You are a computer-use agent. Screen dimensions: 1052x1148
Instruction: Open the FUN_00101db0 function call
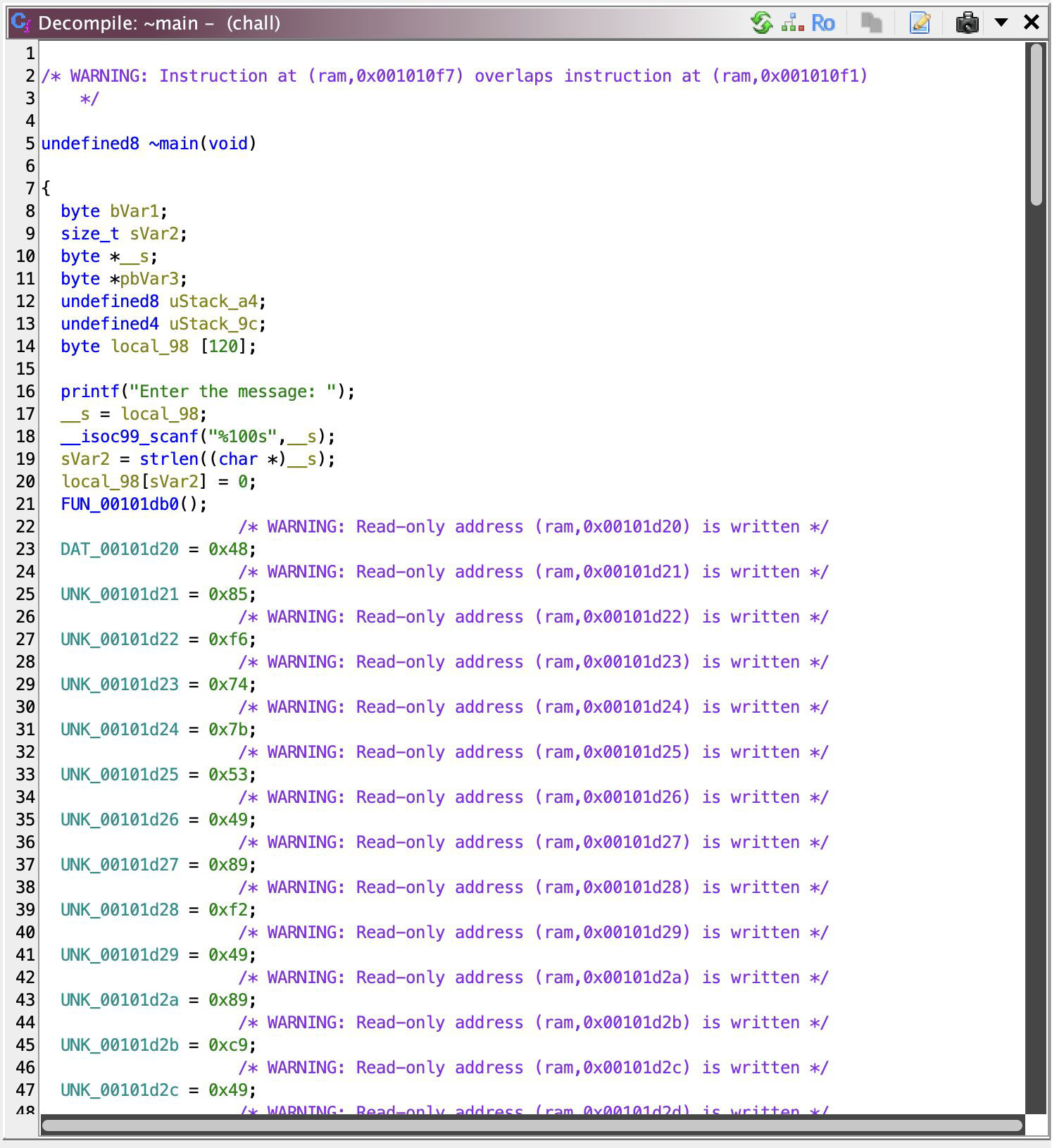[x=120, y=504]
